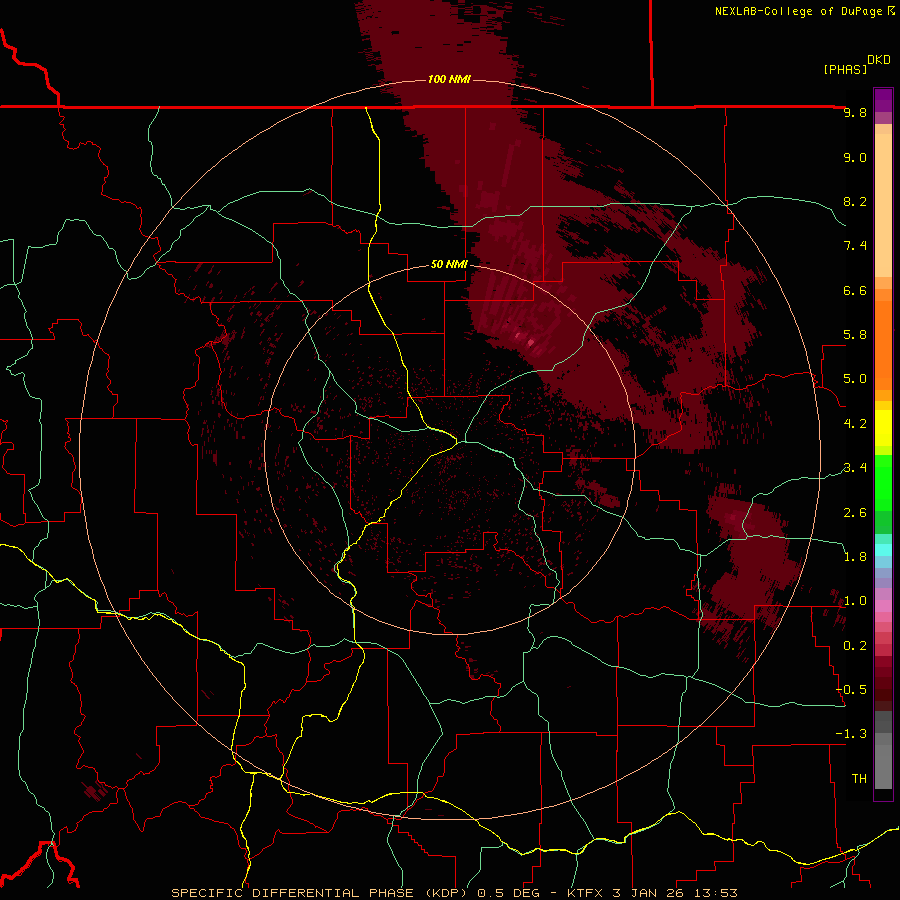Screen dimensions: 900x900
Task: Click the 9.8 value on the legend
Action: (x=855, y=112)
